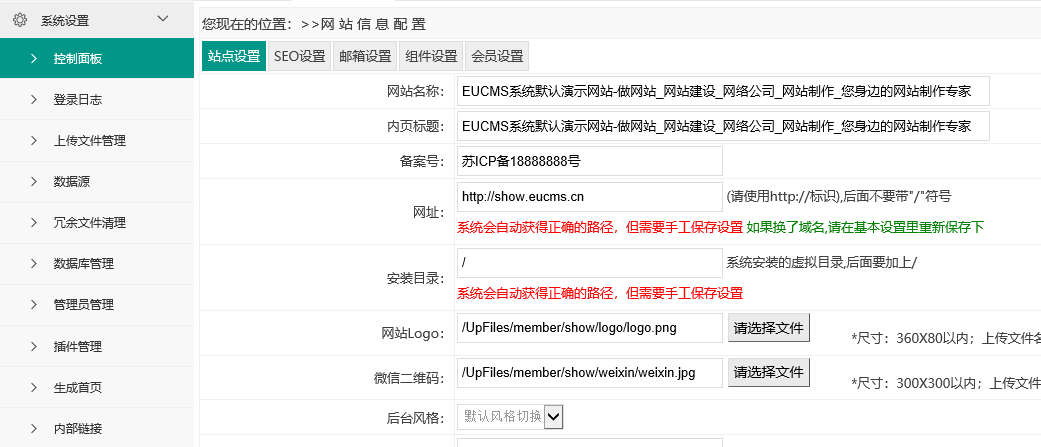The height and width of the screenshot is (447, 1041).
Task: Collapse the 系统设置 section chevron
Action: 163,19
